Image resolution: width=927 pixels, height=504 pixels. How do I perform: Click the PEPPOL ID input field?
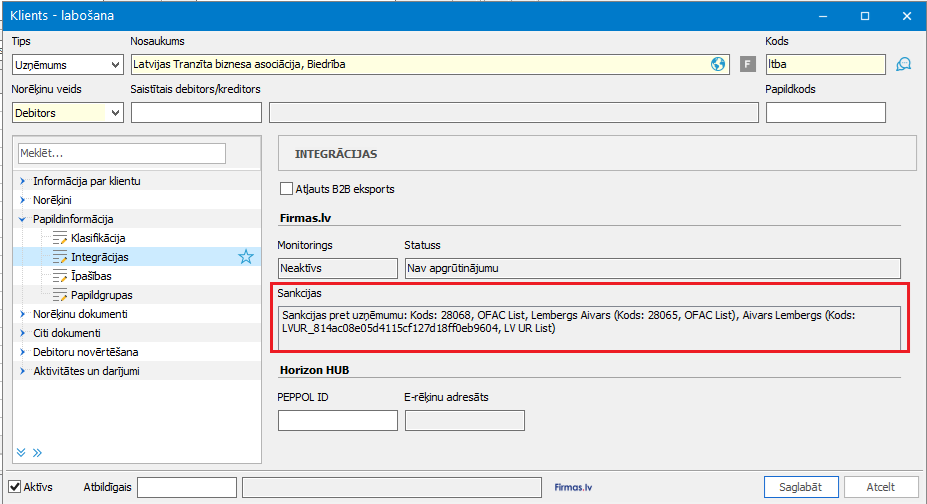pyautogui.click(x=338, y=420)
